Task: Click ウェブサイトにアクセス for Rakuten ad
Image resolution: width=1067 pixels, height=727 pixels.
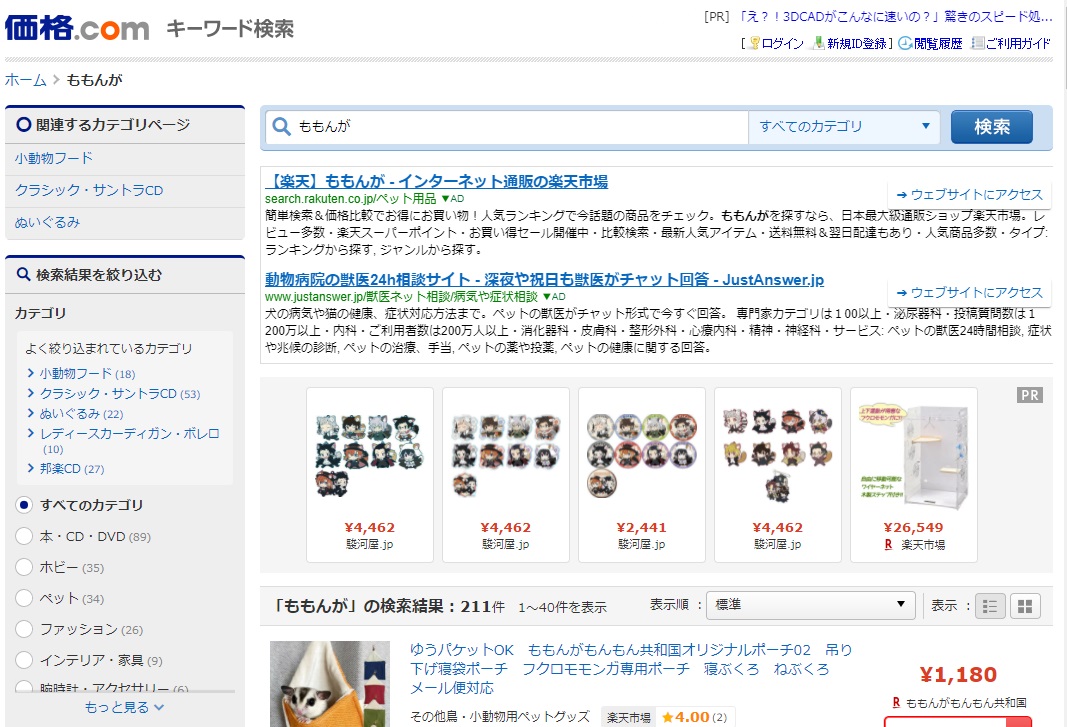Action: point(970,195)
